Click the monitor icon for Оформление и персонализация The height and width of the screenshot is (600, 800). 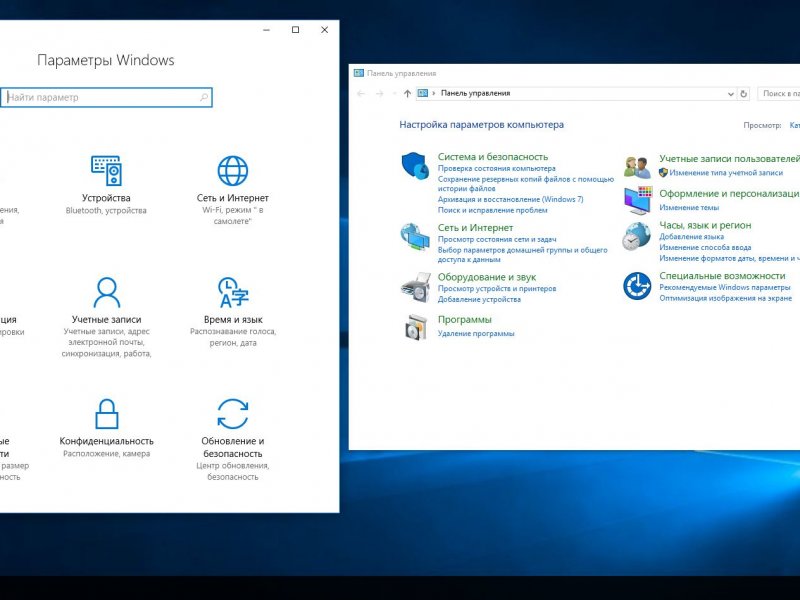tap(638, 200)
